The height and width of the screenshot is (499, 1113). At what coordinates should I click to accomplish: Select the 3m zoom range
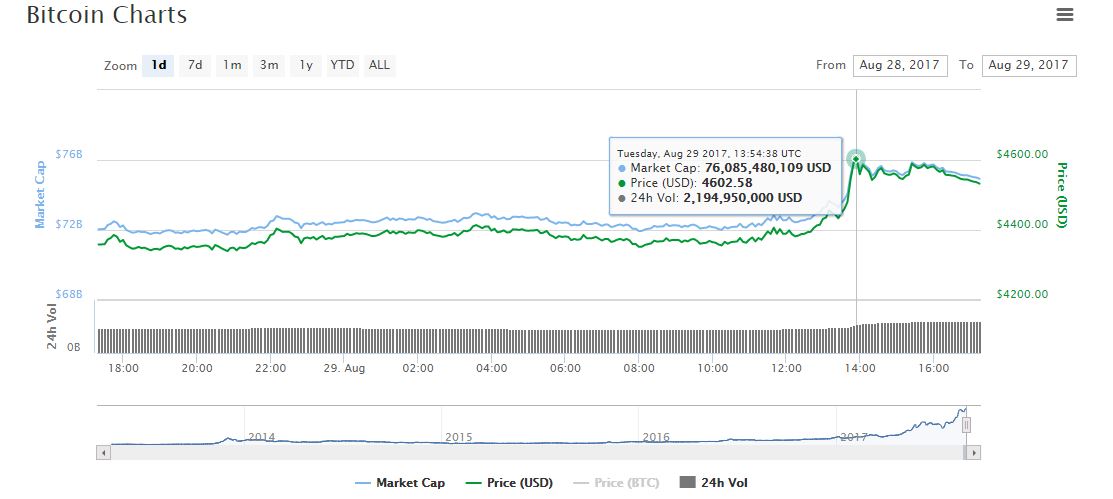pyautogui.click(x=269, y=65)
